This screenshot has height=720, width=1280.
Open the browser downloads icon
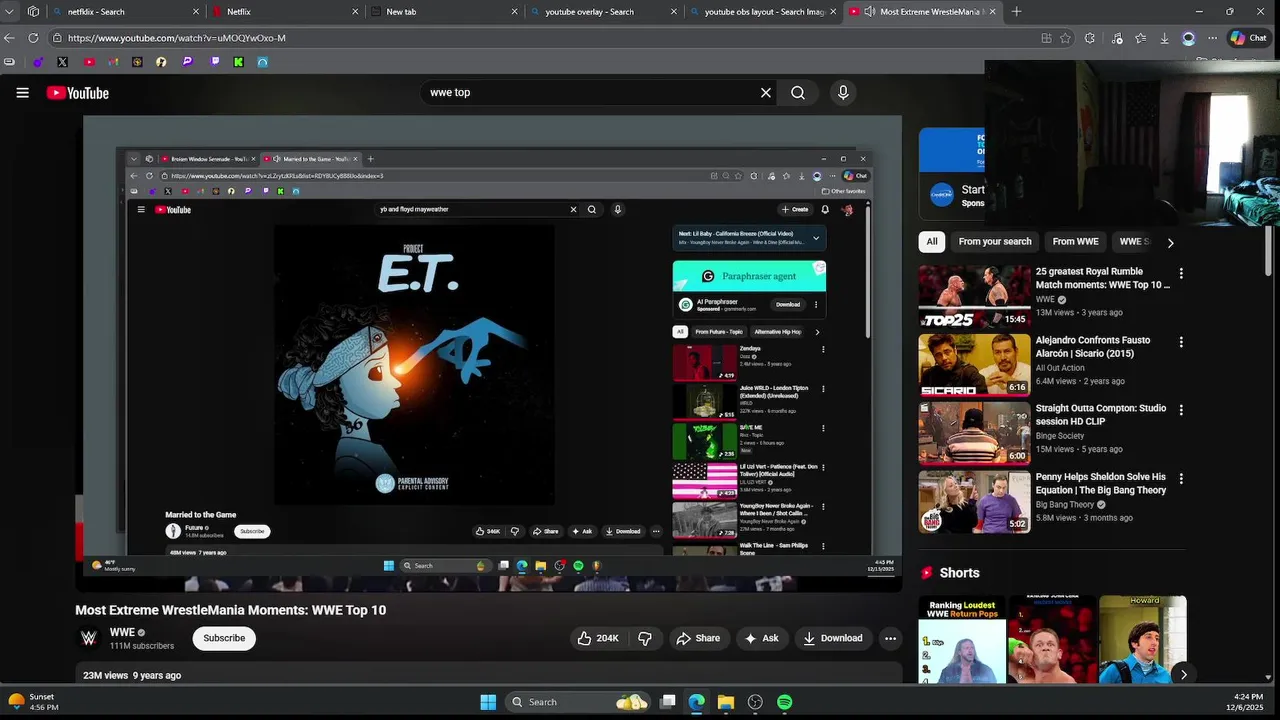pyautogui.click(x=1164, y=38)
